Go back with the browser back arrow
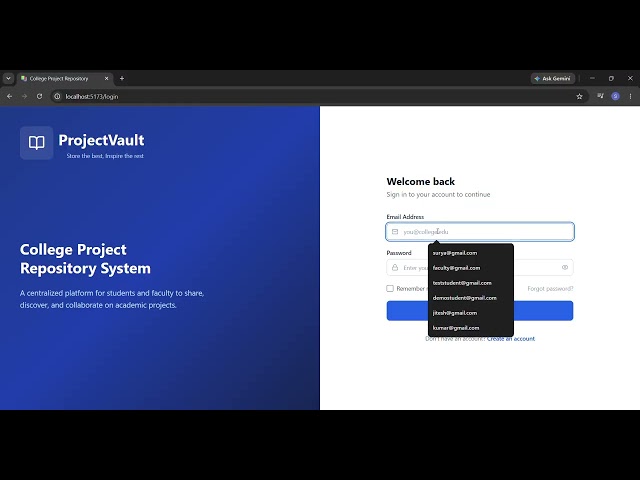The height and width of the screenshot is (480, 640). [x=9, y=96]
